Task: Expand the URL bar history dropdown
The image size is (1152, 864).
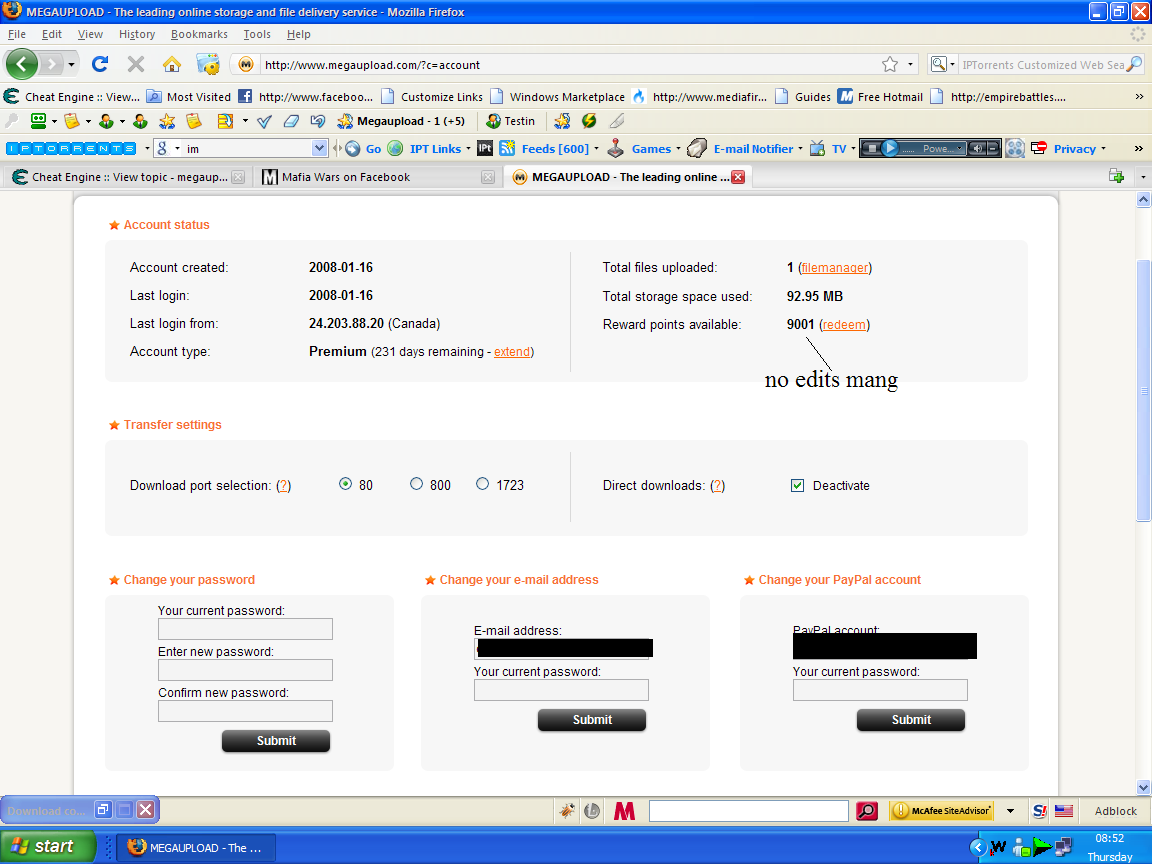Action: click(910, 65)
